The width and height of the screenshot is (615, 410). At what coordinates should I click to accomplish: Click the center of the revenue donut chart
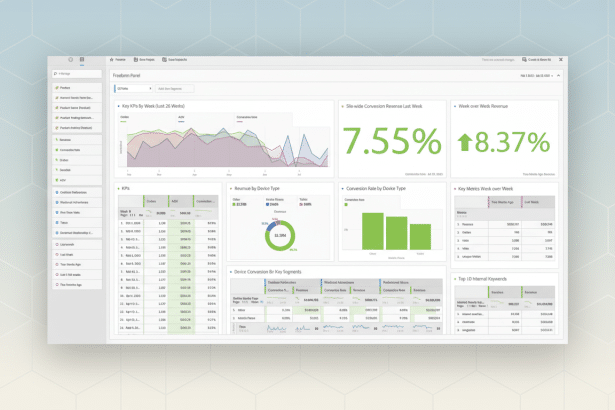point(280,235)
